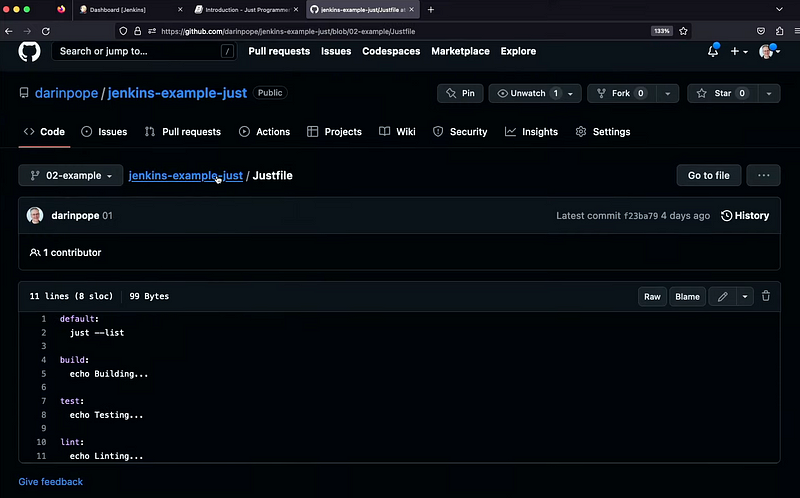
Task: Open the jenkins-example-just repo title link
Action: pyautogui.click(x=177, y=93)
